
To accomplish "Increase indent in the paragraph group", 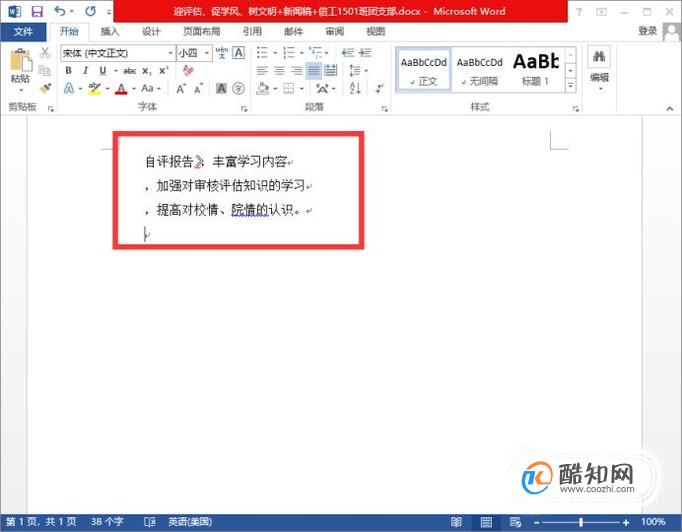I will pos(365,53).
